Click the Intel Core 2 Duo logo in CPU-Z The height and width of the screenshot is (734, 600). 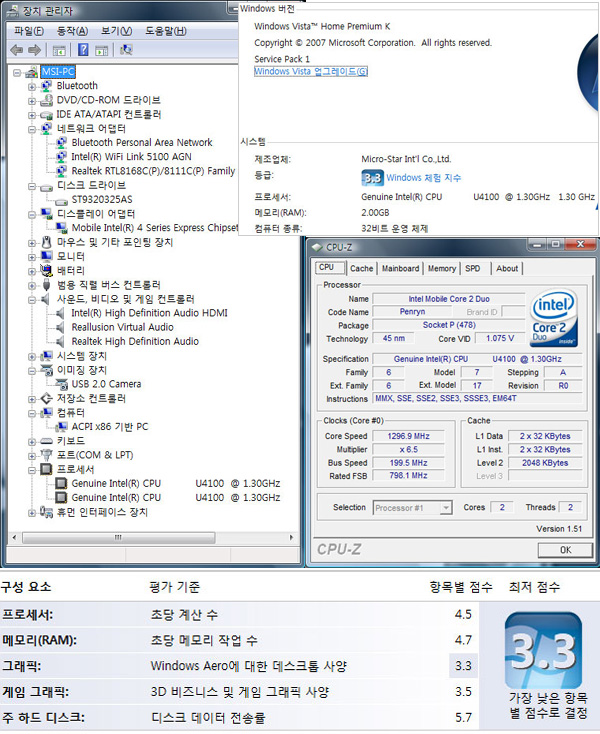pyautogui.click(x=554, y=318)
